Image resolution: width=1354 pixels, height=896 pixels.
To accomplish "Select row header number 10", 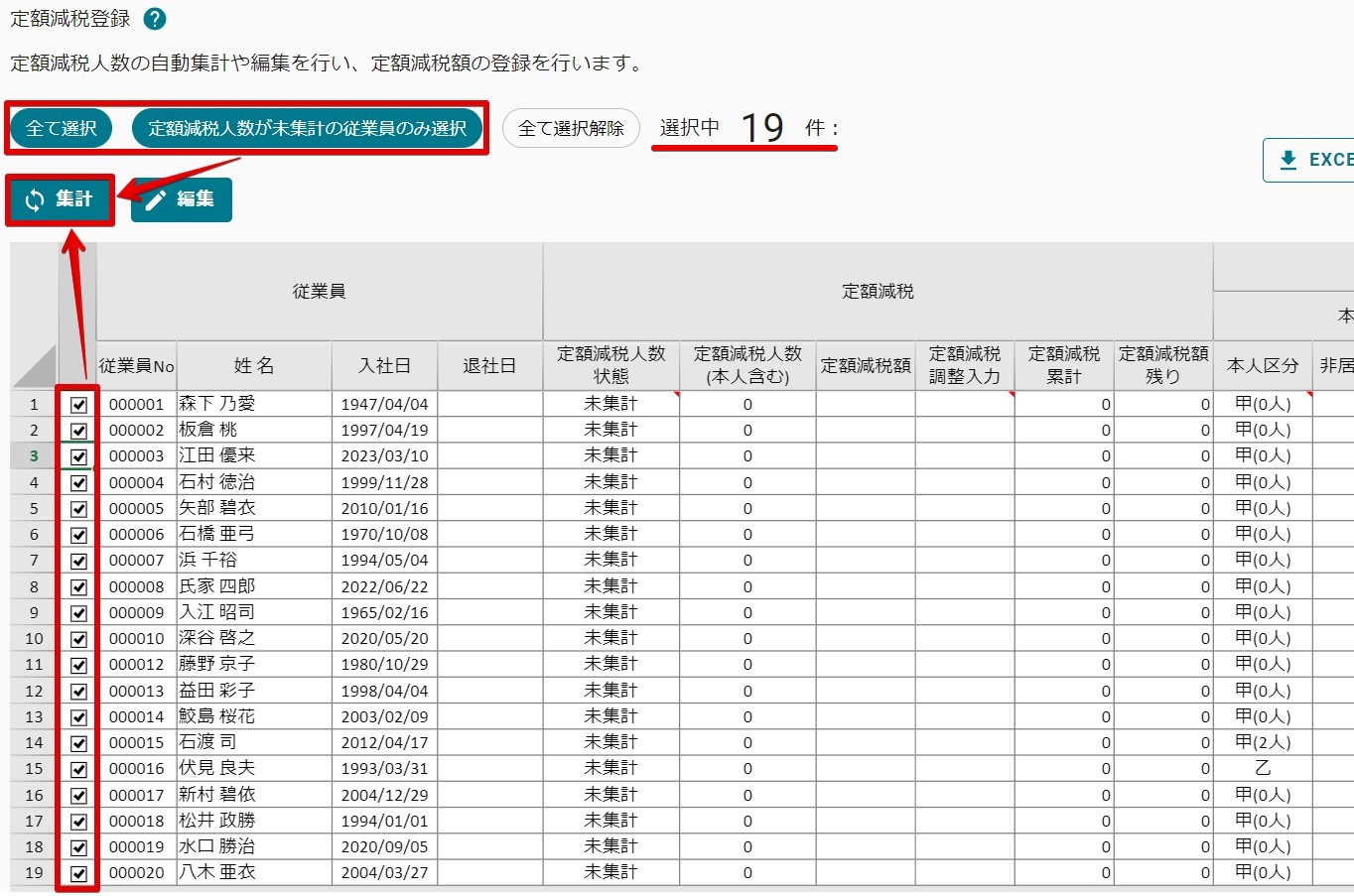I will tap(35, 639).
